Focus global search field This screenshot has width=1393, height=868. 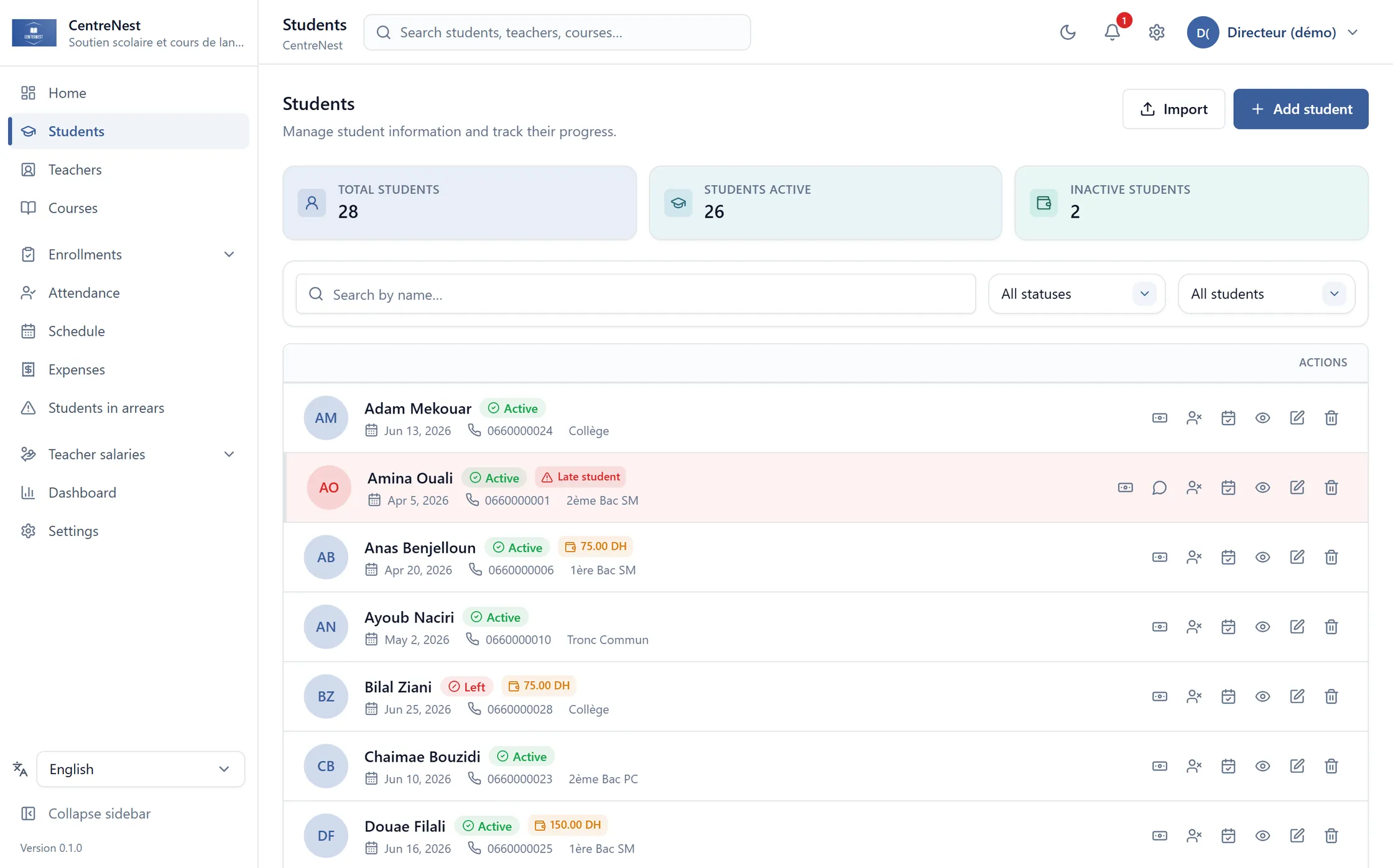pos(557,32)
